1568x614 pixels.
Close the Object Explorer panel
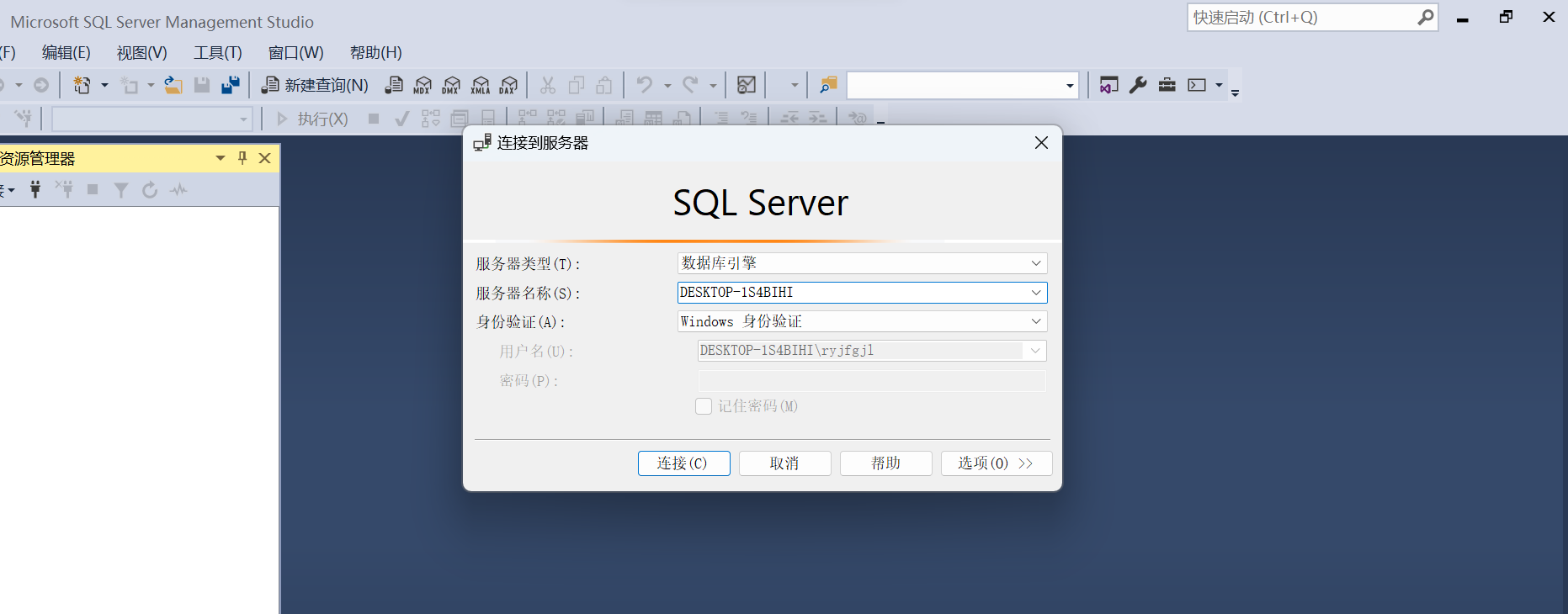264,158
